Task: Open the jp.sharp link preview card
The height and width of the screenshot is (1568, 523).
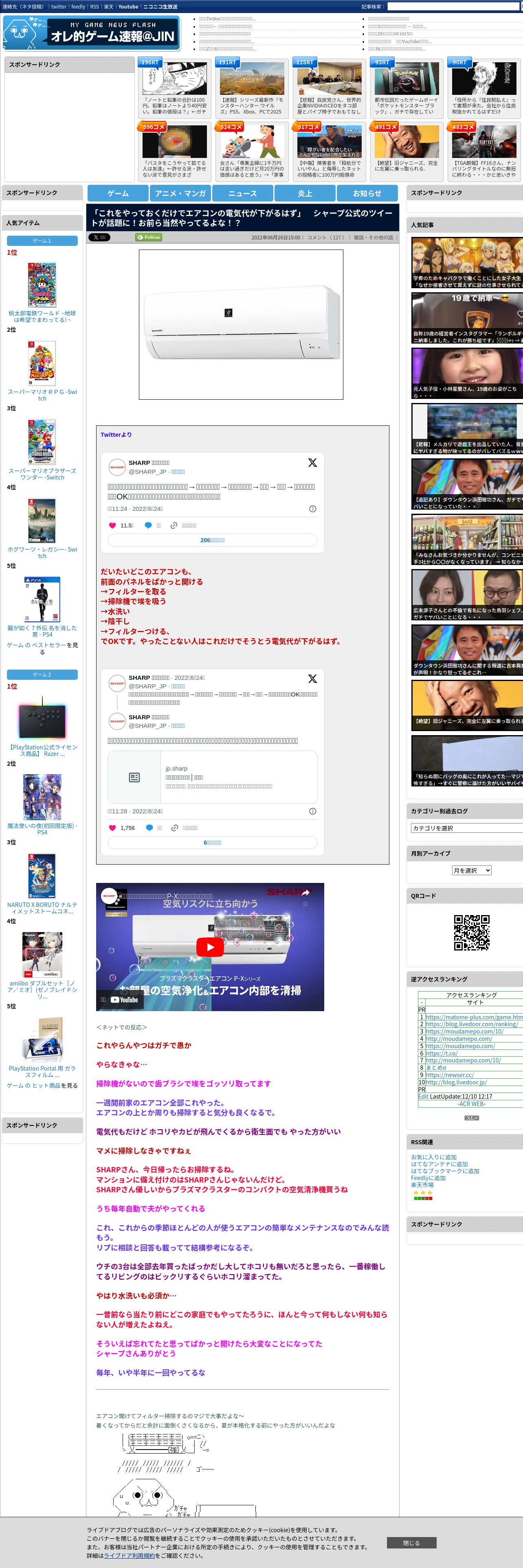Action: tap(213, 777)
